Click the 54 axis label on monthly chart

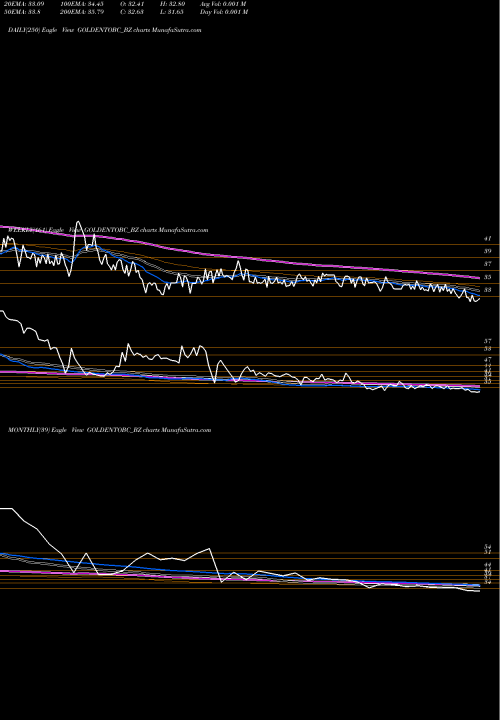click(x=488, y=547)
